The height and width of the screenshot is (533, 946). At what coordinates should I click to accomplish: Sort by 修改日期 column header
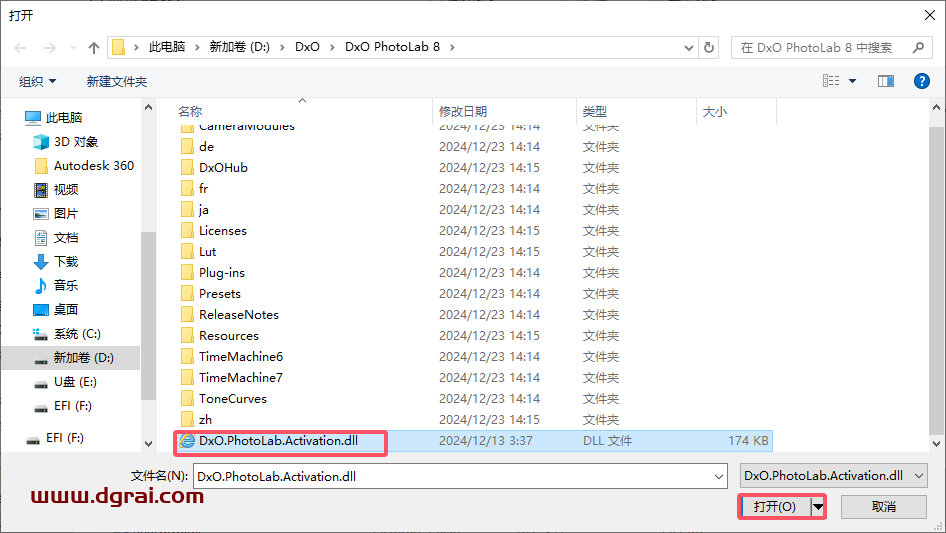coord(463,112)
